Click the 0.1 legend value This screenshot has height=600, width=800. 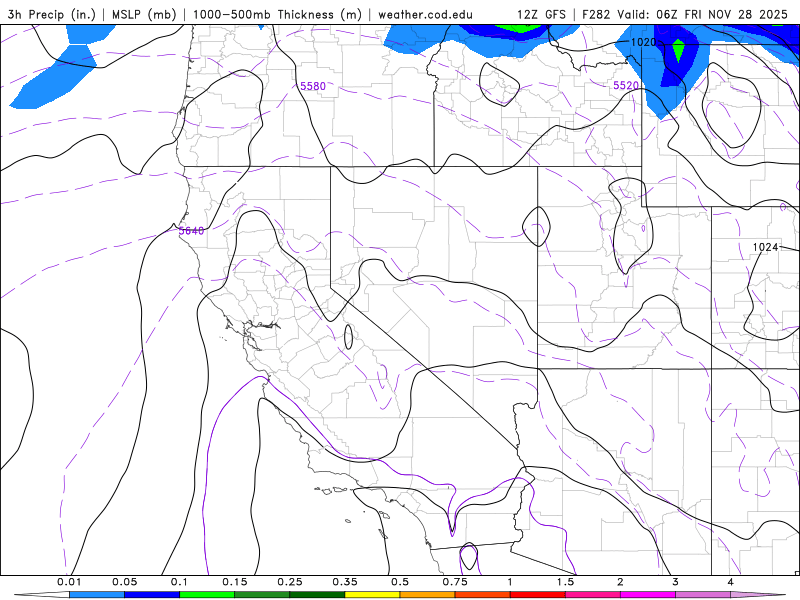coord(179,582)
